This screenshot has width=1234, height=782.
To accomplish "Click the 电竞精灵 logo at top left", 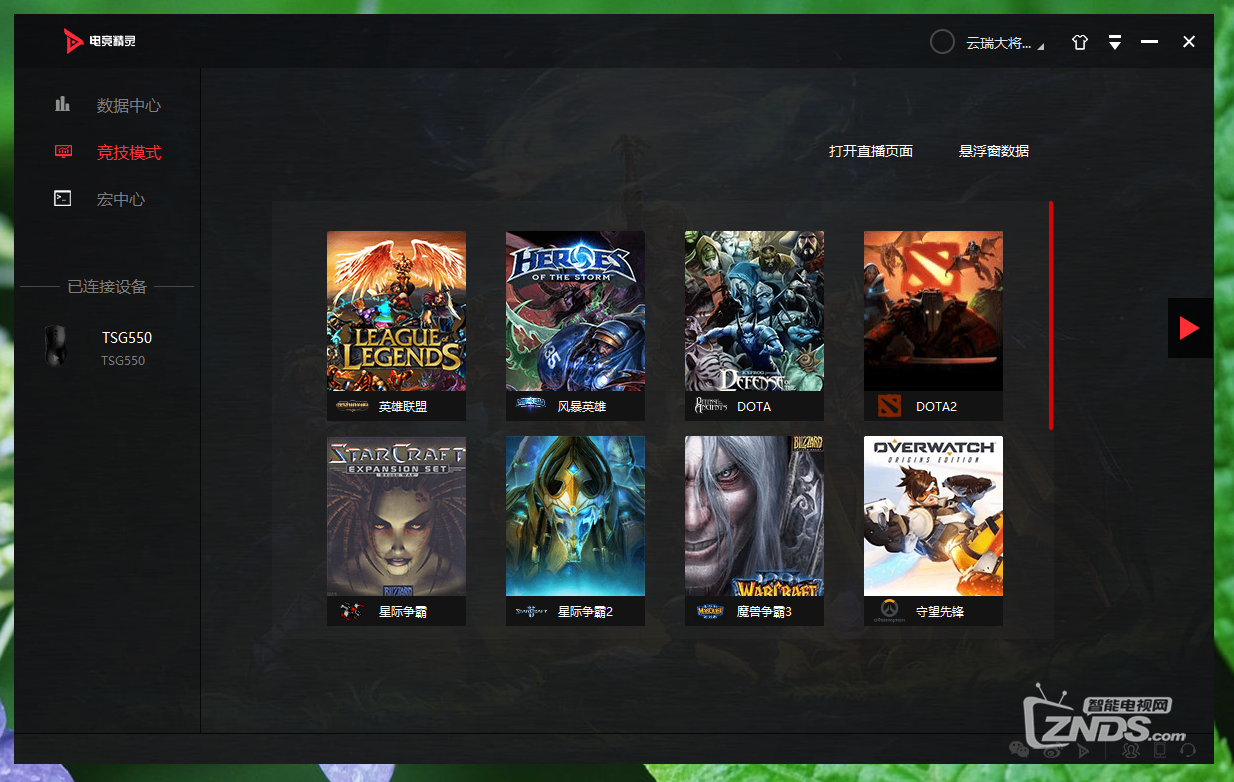I will [x=99, y=41].
